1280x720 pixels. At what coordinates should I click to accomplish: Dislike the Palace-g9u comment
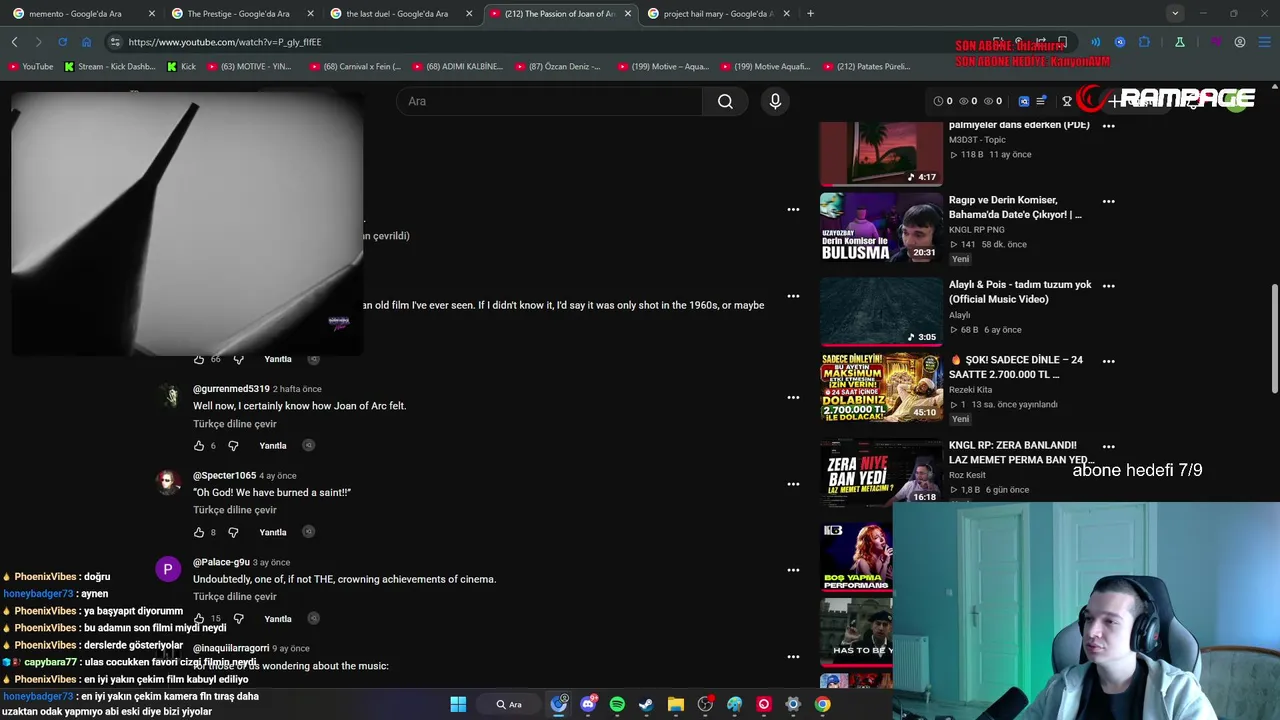click(x=238, y=619)
